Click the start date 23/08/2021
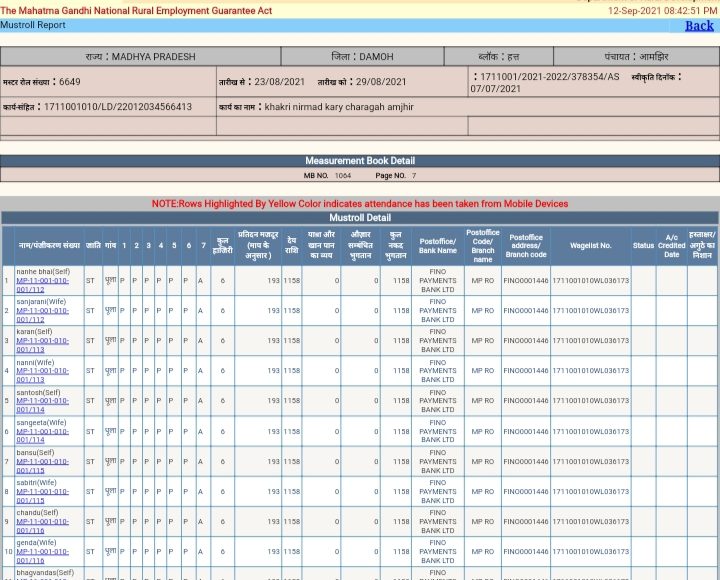Image resolution: width=720 pixels, height=580 pixels. click(x=280, y=82)
